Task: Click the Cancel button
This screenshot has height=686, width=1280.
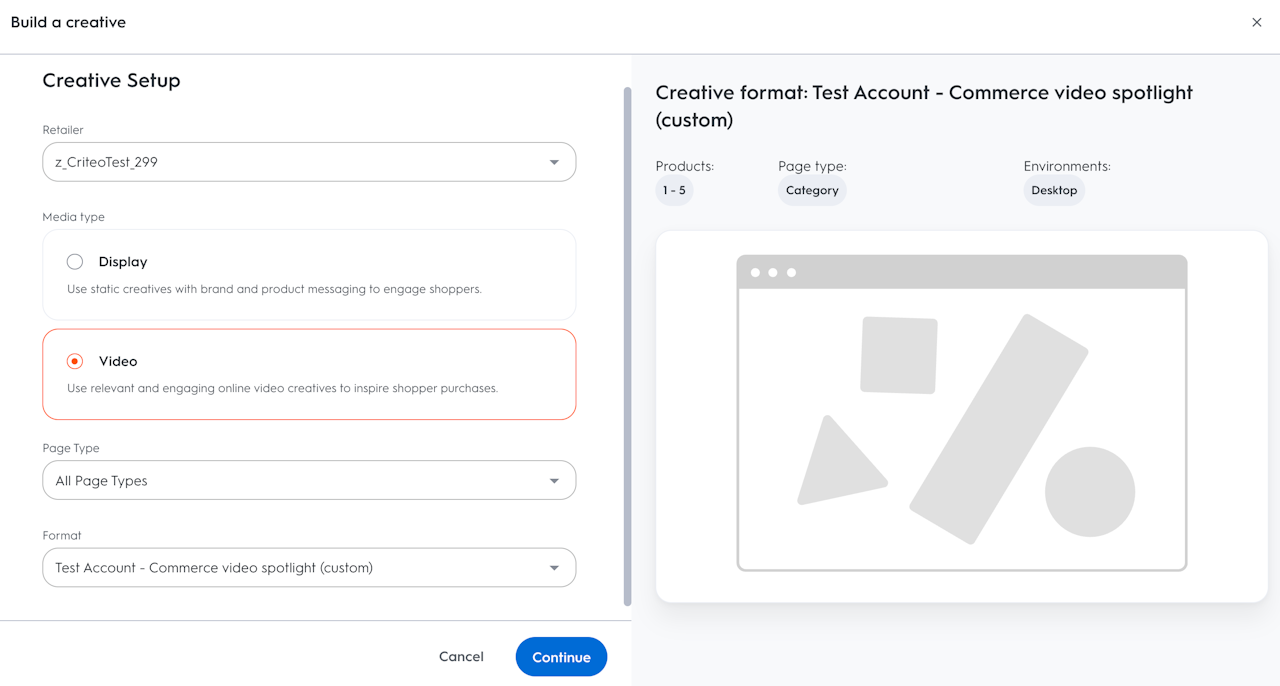Action: pos(461,657)
